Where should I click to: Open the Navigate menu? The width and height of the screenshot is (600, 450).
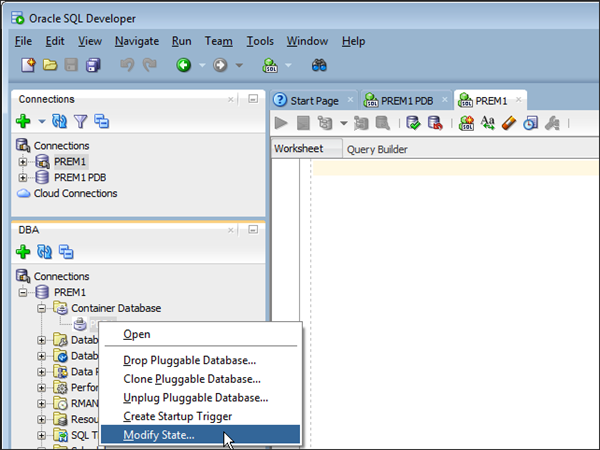click(137, 41)
